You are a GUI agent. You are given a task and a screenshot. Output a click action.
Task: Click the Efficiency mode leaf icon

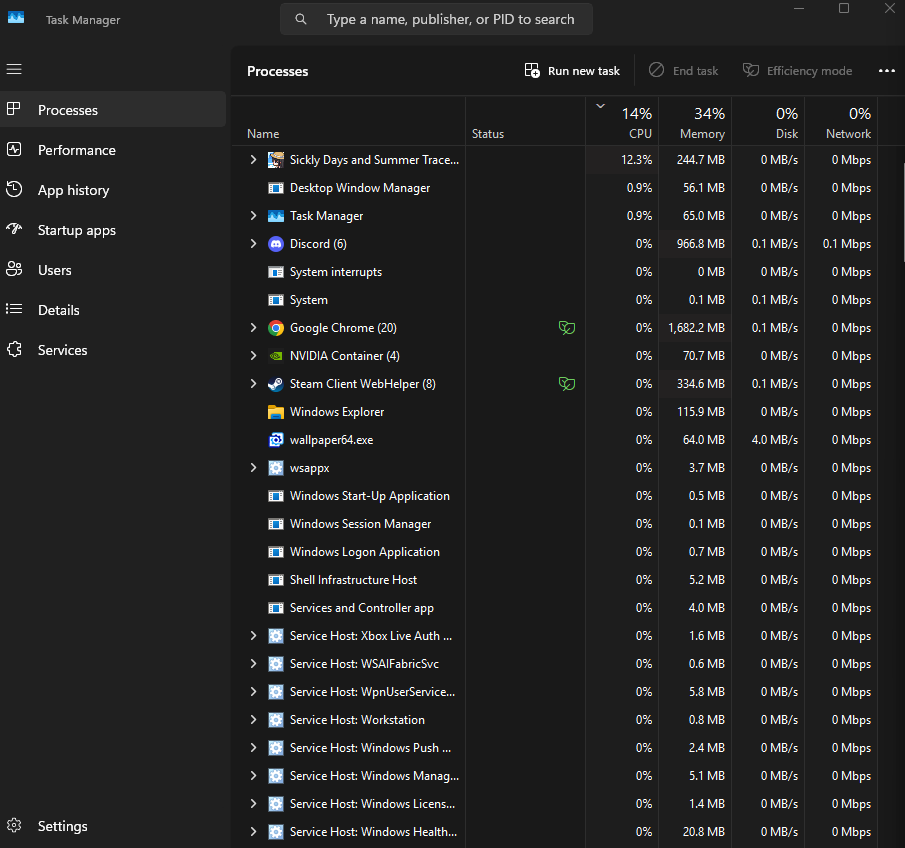point(750,70)
